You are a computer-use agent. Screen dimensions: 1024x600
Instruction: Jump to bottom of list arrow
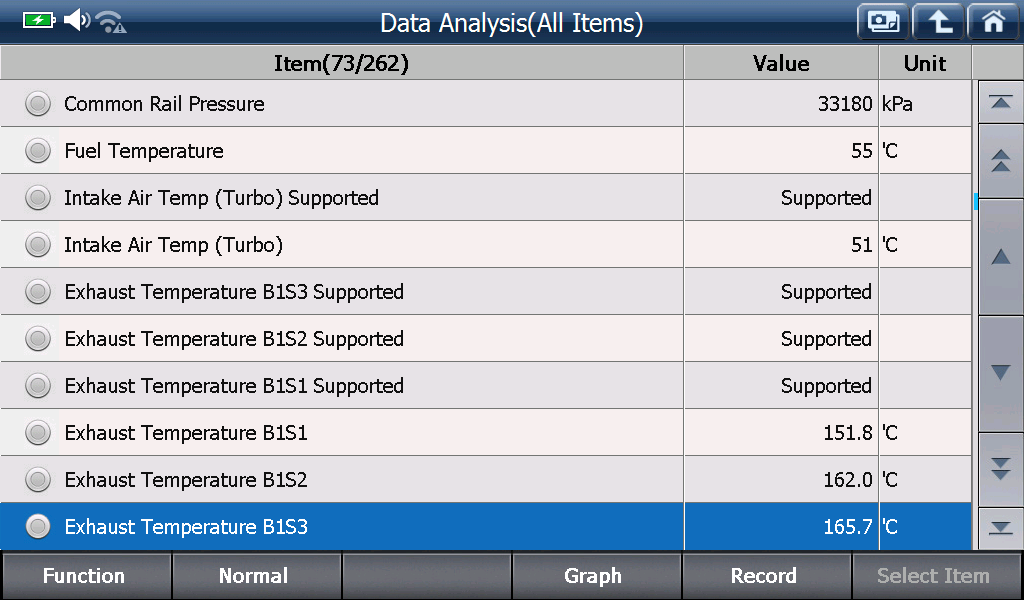tap(1000, 528)
